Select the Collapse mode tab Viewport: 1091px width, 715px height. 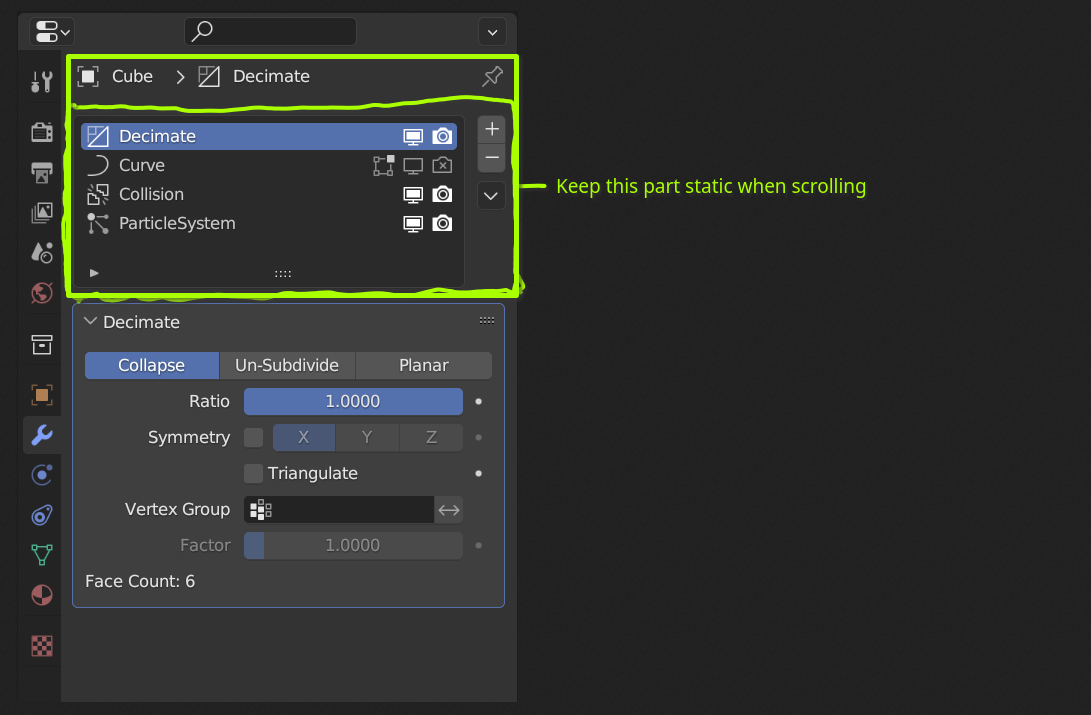click(x=152, y=365)
